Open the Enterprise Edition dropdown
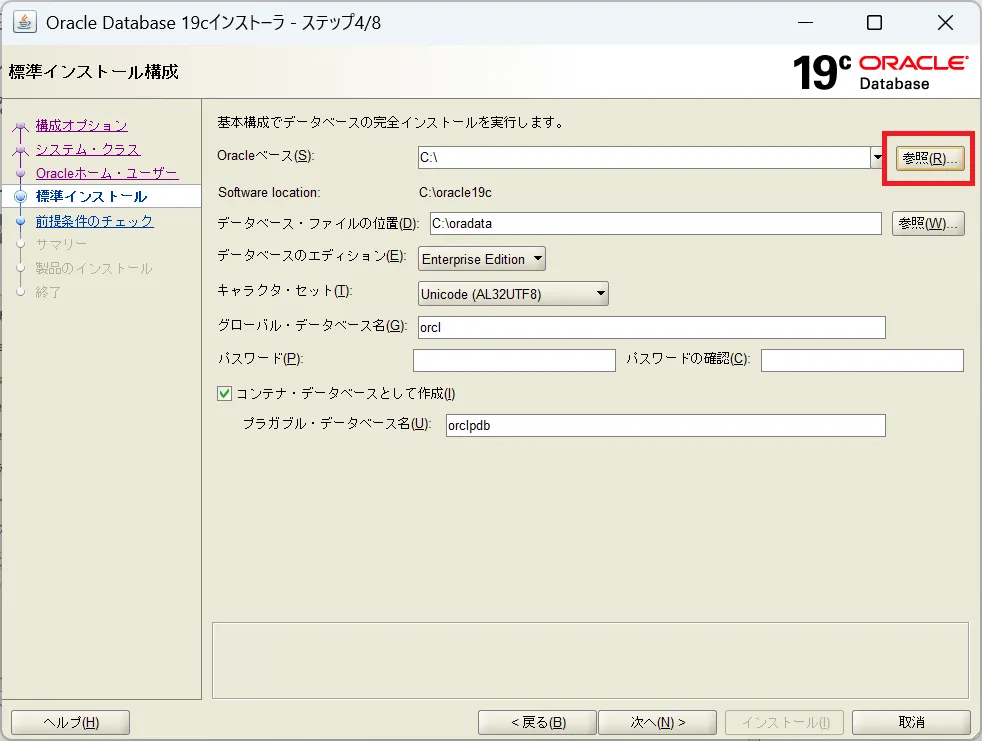This screenshot has width=982, height=741. click(482, 259)
